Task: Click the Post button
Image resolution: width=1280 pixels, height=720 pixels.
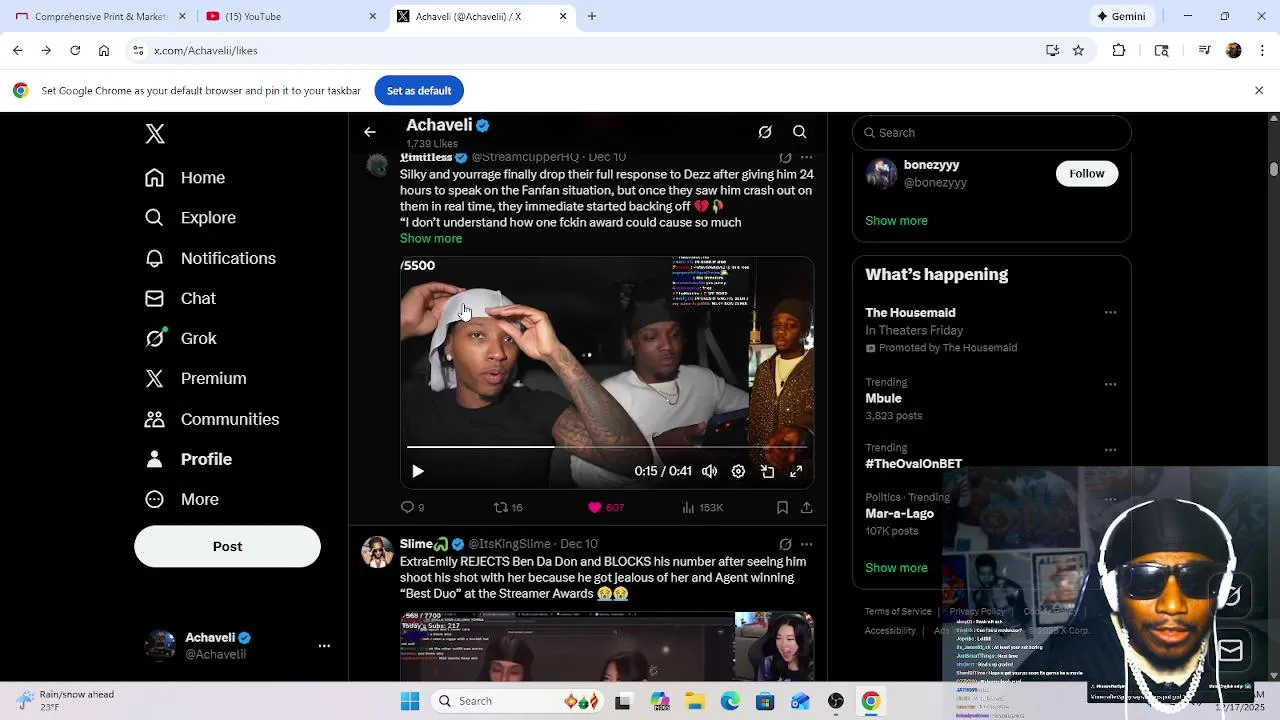Action: click(x=227, y=546)
